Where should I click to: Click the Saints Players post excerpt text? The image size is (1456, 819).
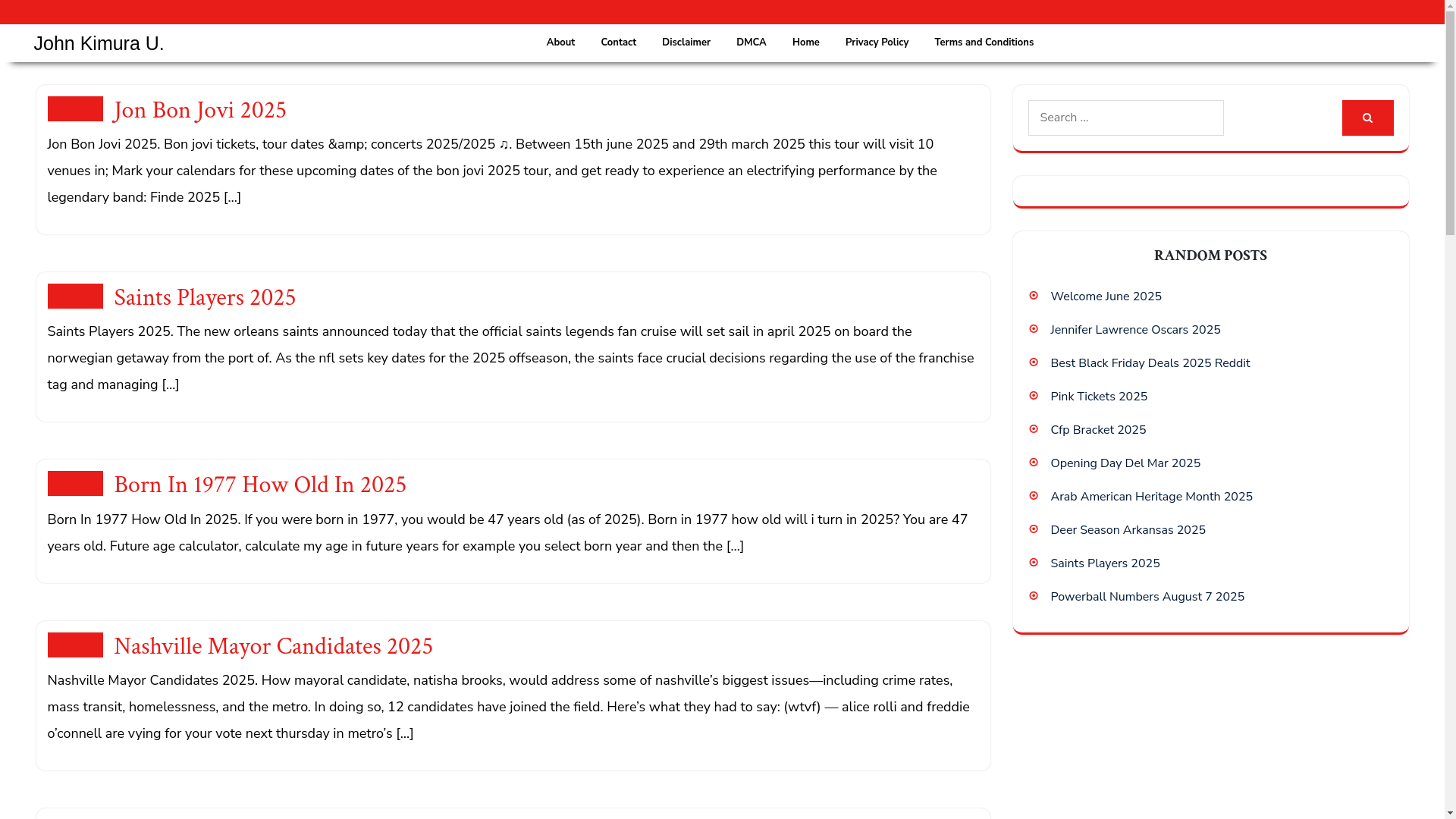pos(510,358)
